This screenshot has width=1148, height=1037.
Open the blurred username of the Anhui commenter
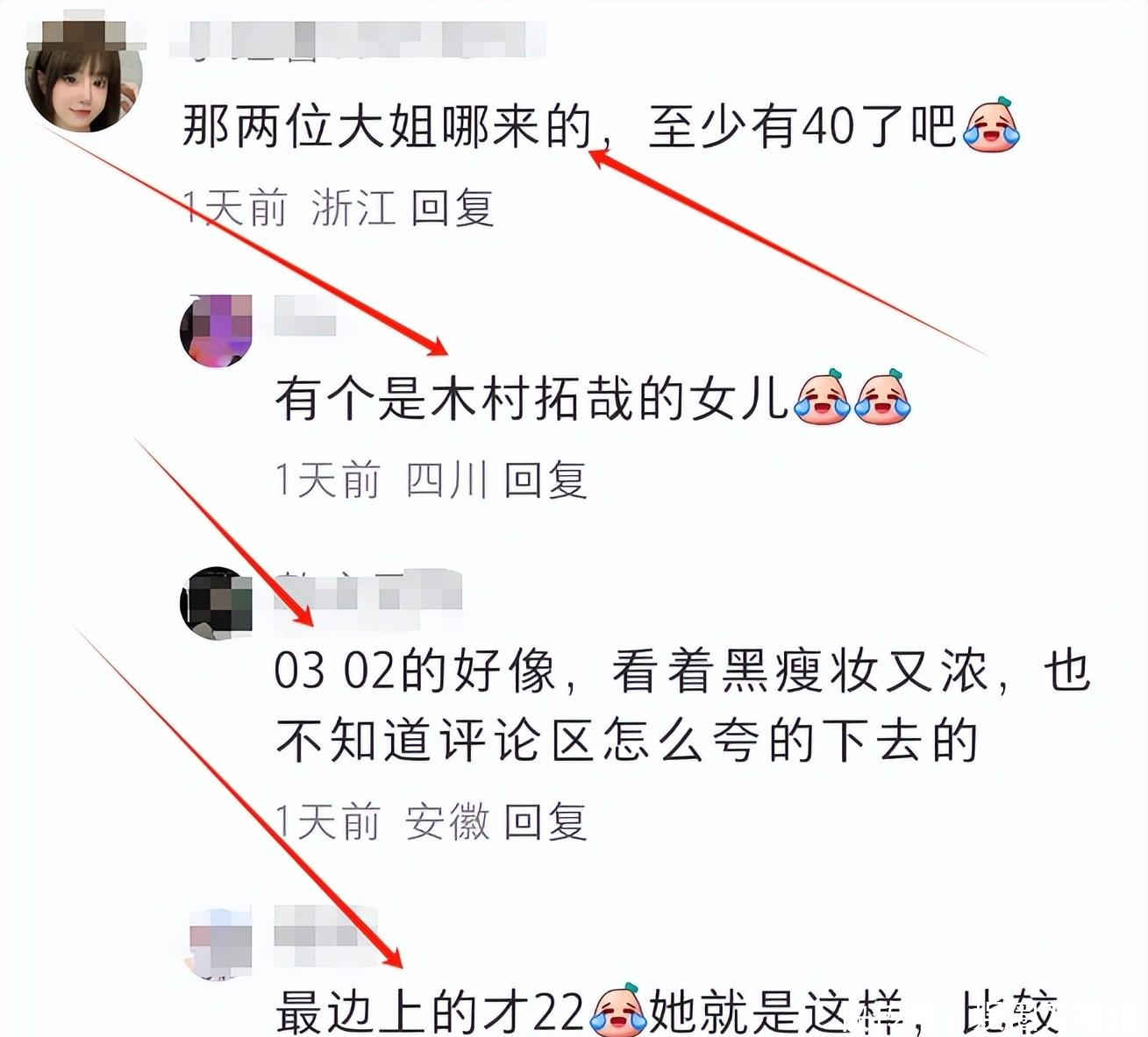368,590
